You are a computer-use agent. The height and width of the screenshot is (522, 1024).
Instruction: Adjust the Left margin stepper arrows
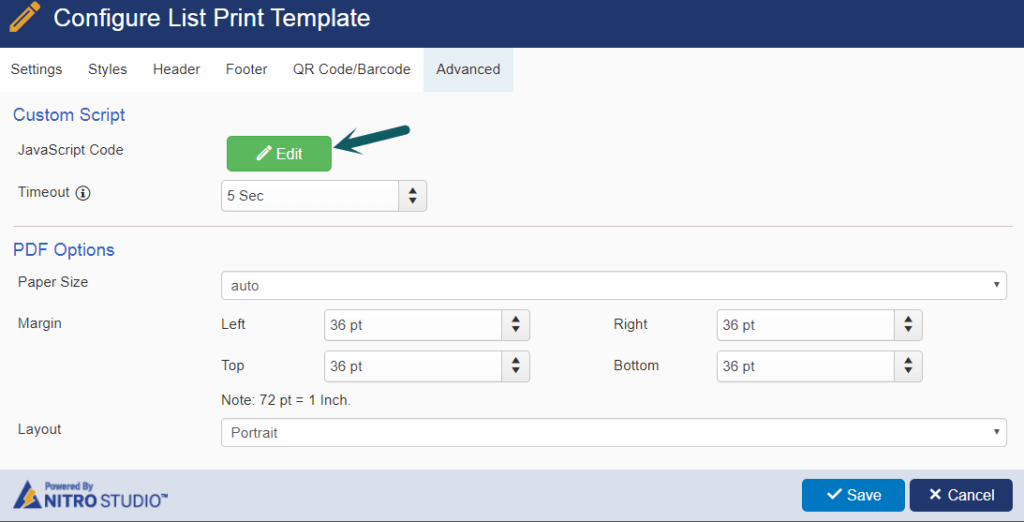click(x=515, y=325)
